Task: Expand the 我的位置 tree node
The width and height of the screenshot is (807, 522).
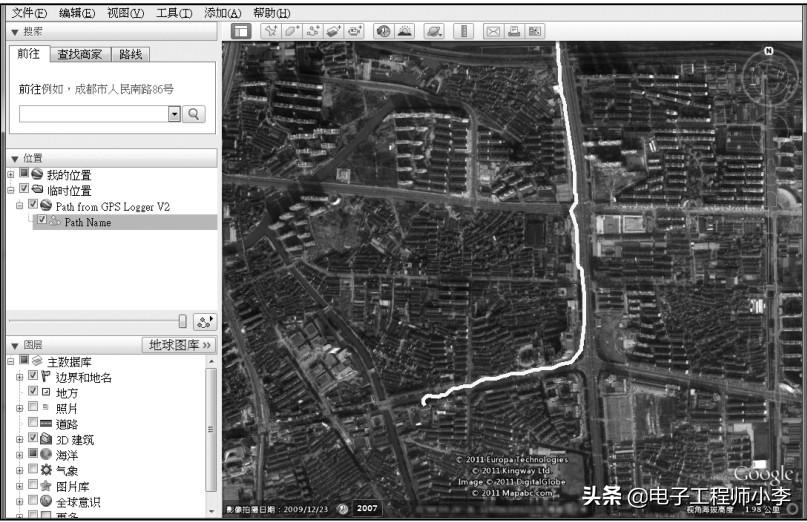Action: [10, 175]
